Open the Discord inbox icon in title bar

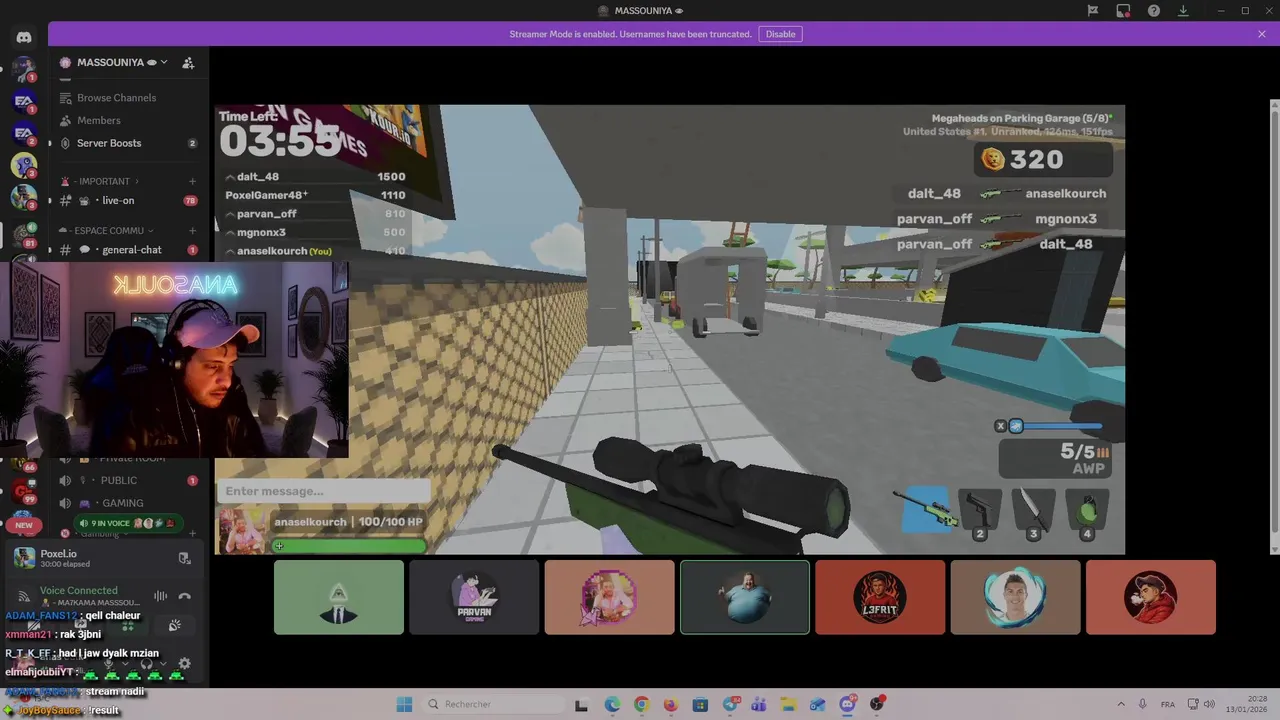[x=1123, y=11]
